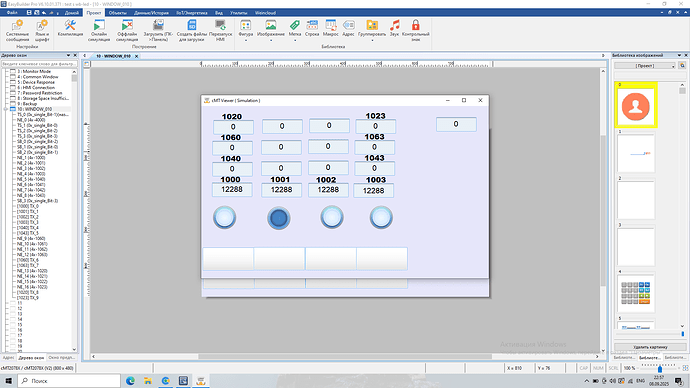Open the Макрос library icon
This screenshot has height=388, width=690.
(330, 25)
